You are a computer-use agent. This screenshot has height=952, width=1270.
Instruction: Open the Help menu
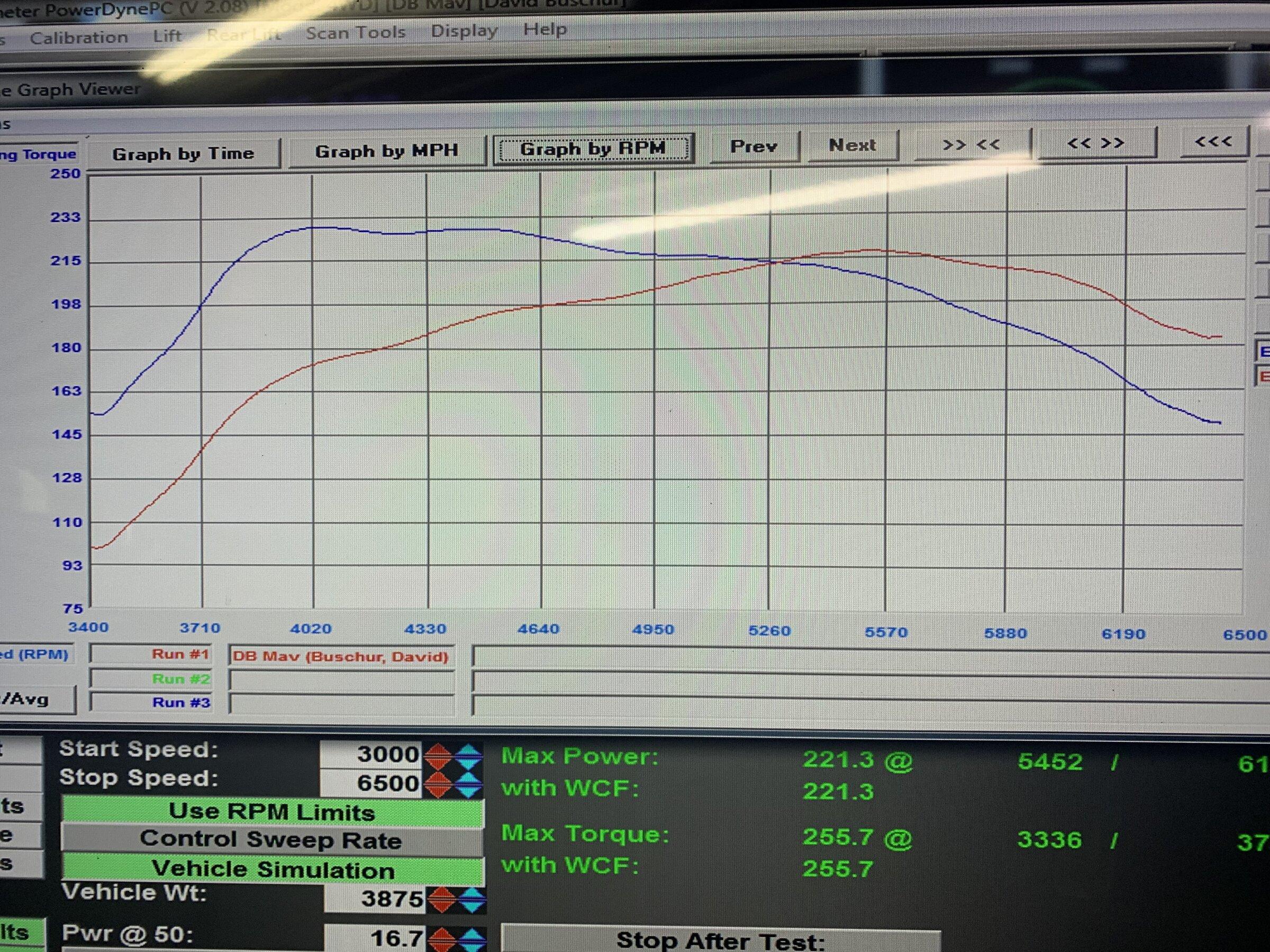[x=545, y=29]
